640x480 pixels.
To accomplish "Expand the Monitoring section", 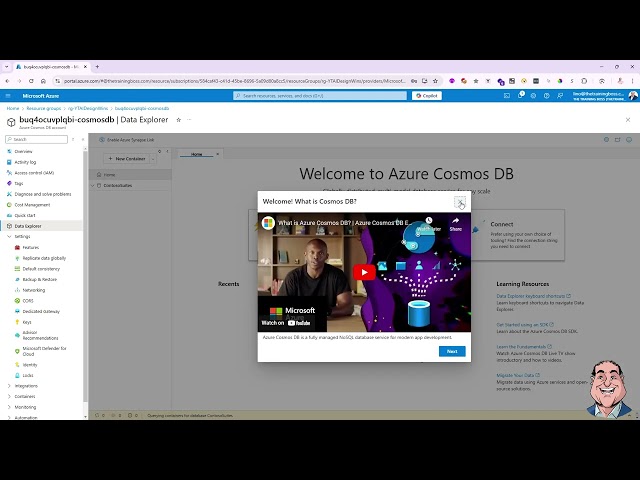I will click(9, 407).
